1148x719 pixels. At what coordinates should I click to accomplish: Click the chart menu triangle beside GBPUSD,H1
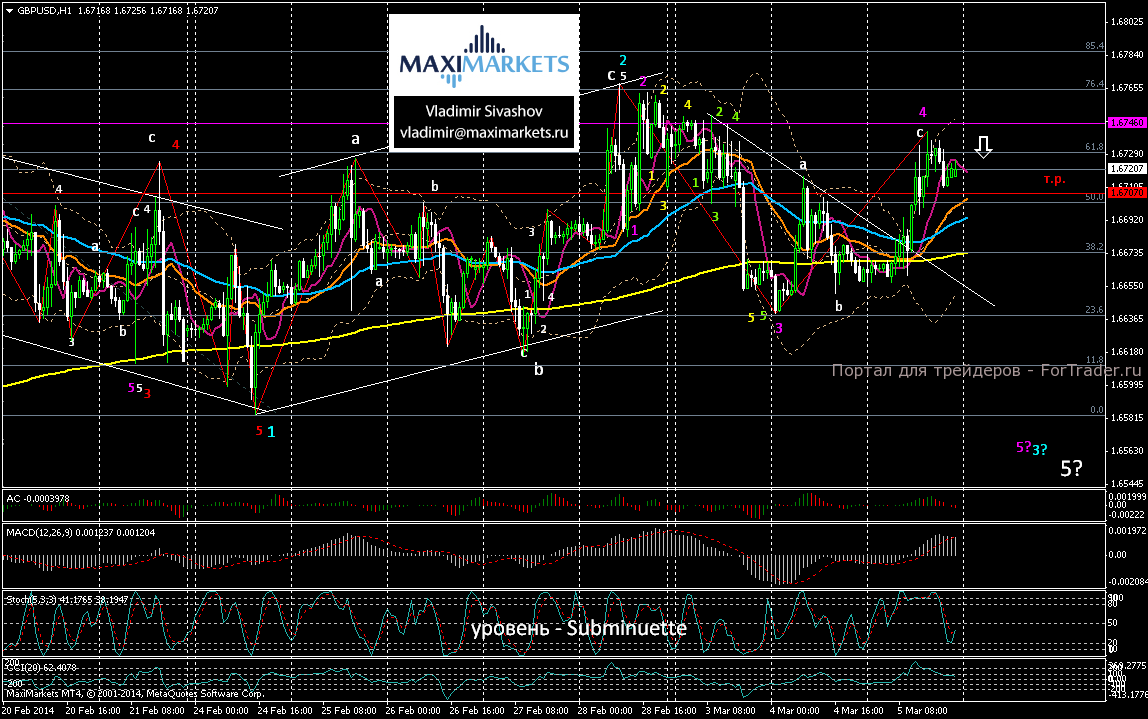(8, 8)
